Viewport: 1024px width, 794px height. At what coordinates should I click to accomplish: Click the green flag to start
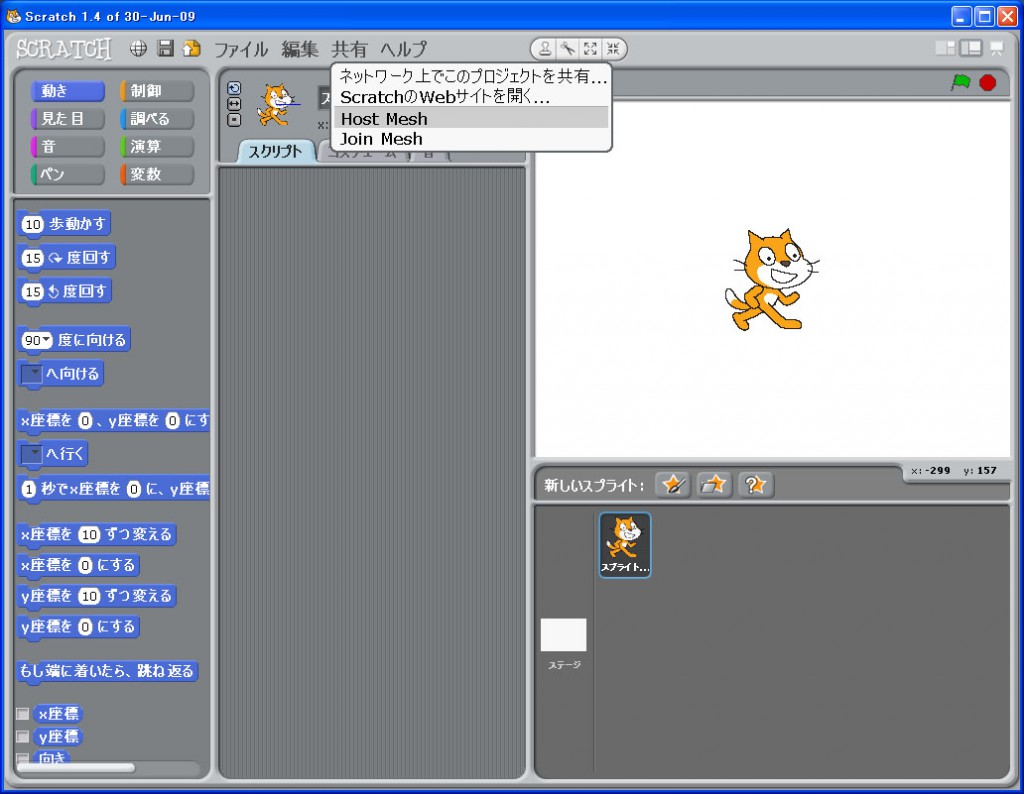(960, 83)
